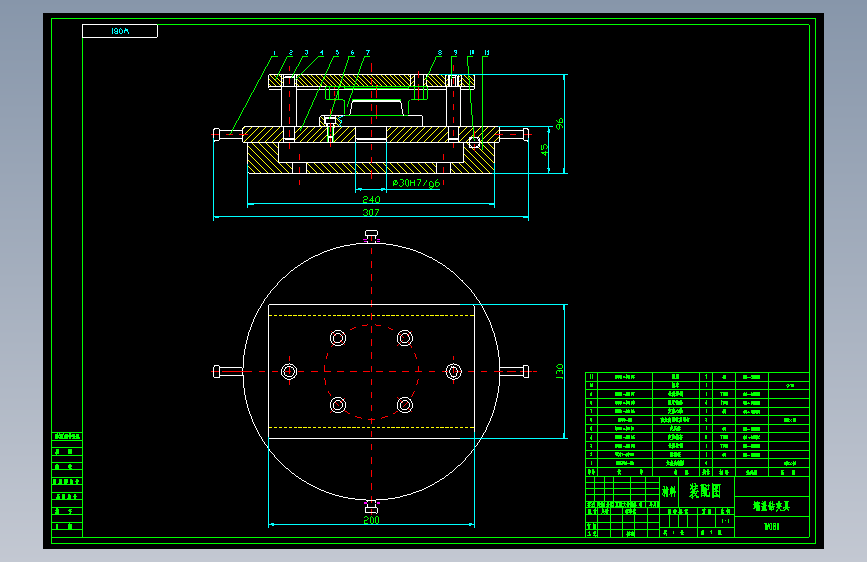Click the far-right bolt hole on centerline
867x562 pixels.
pyautogui.click(x=453, y=371)
